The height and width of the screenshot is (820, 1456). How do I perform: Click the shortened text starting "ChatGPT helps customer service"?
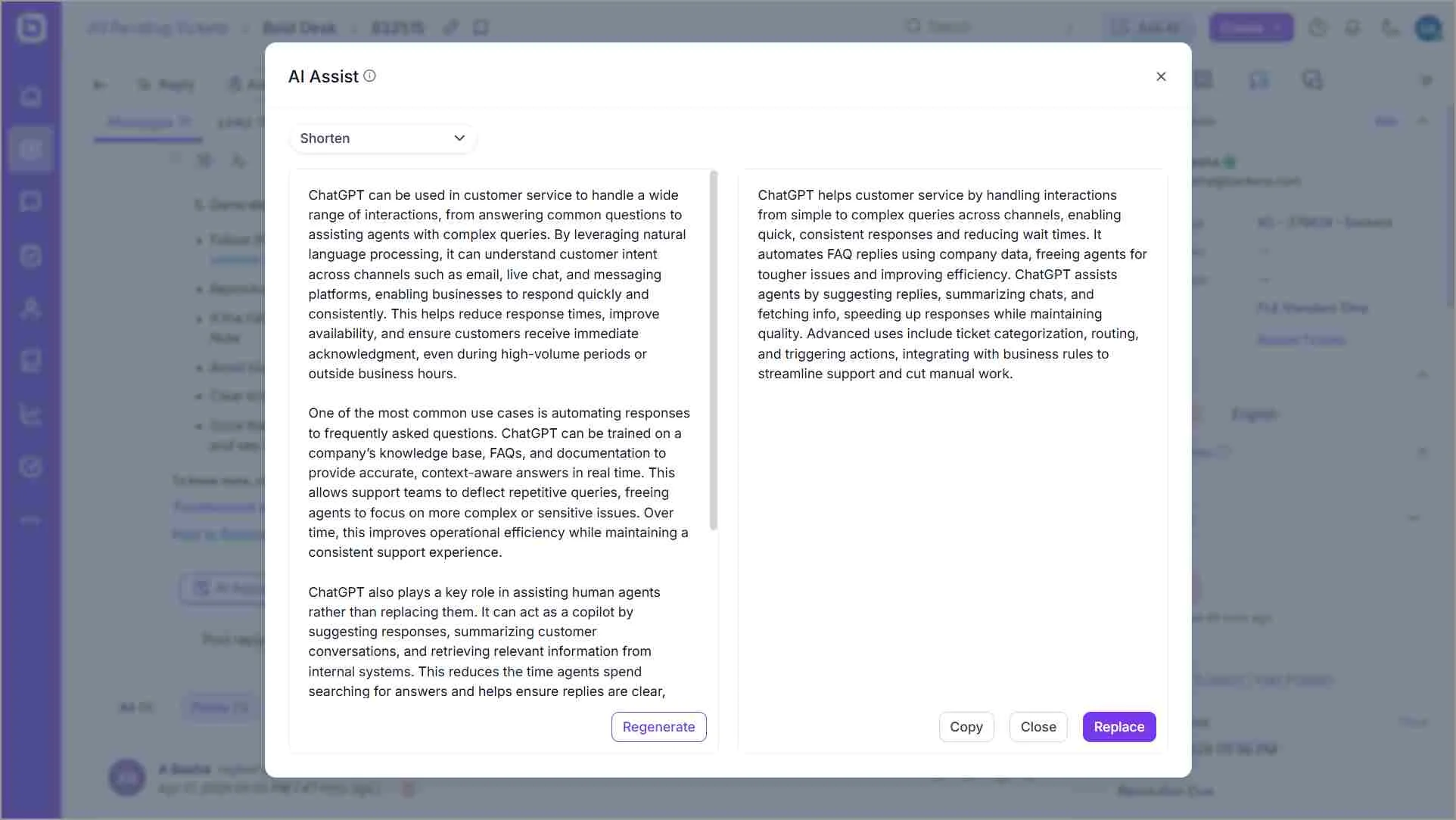(x=952, y=284)
